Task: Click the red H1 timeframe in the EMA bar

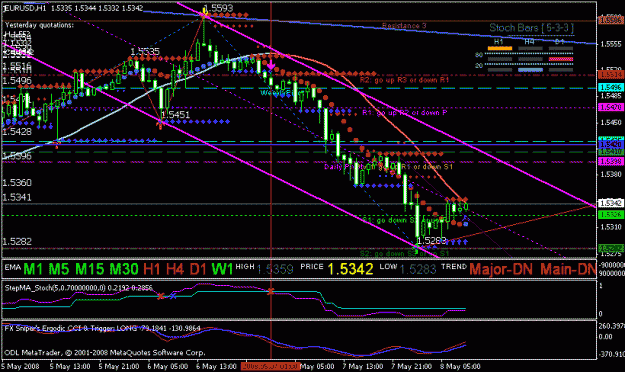Action: point(152,269)
